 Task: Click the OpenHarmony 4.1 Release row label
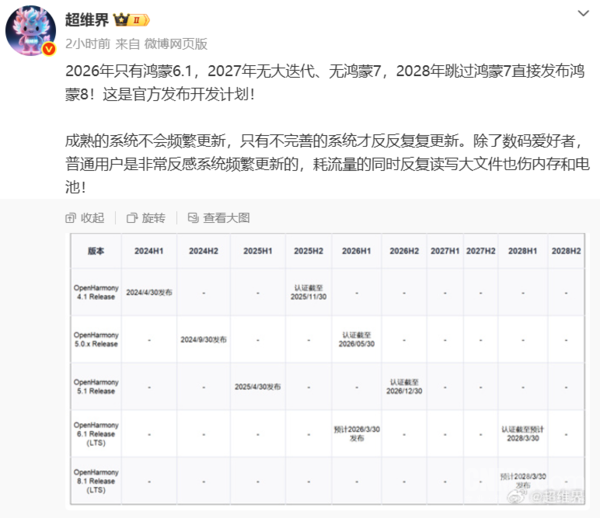(x=96, y=292)
